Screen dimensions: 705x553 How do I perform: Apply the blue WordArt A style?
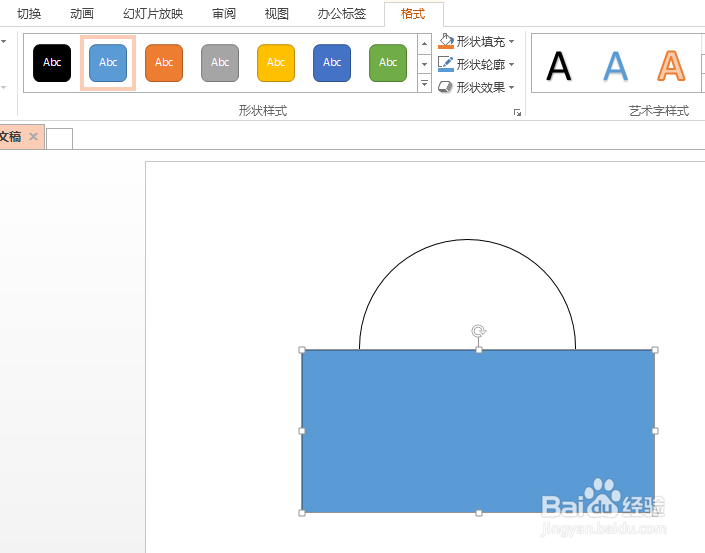click(615, 66)
